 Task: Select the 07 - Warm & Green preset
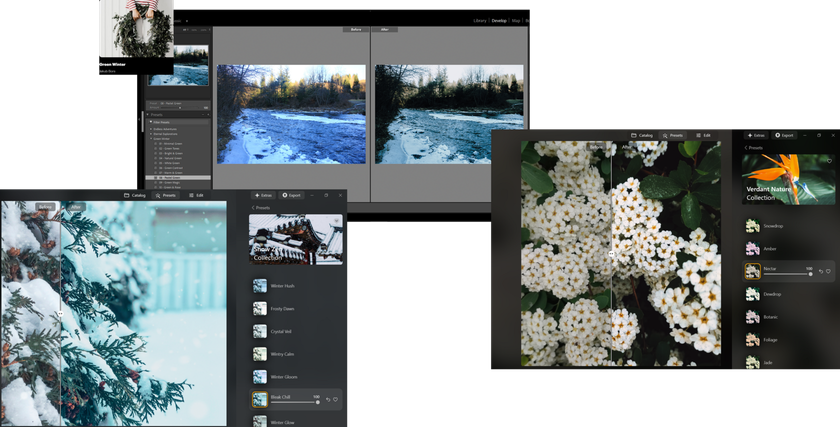[169, 173]
